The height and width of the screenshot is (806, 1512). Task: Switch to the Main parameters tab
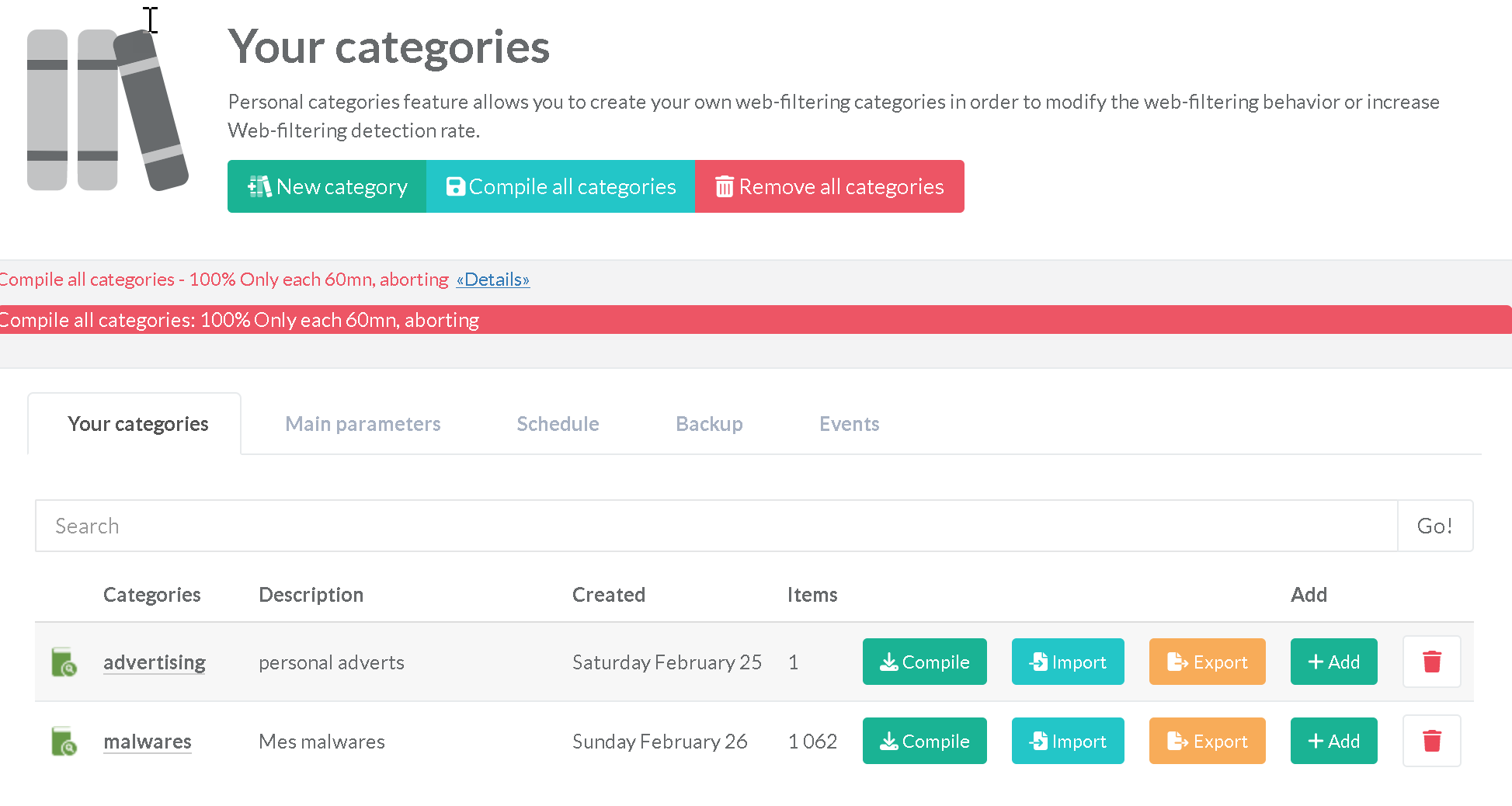[363, 424]
